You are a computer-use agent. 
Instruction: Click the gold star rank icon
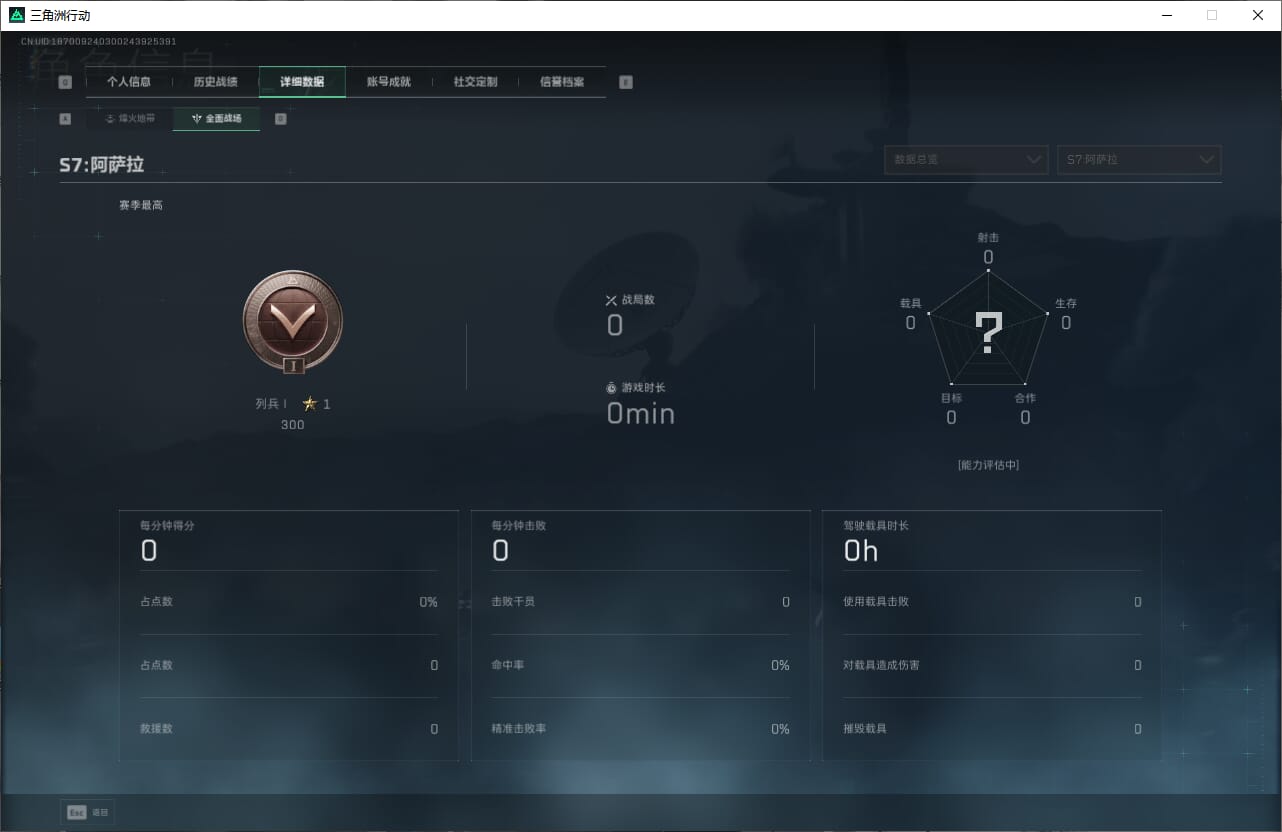pyautogui.click(x=310, y=404)
